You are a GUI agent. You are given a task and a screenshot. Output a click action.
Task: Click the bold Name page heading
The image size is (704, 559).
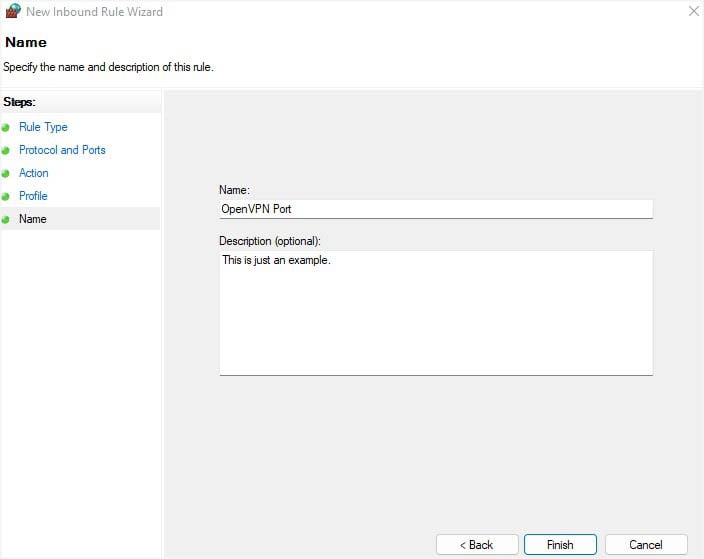click(x=26, y=43)
